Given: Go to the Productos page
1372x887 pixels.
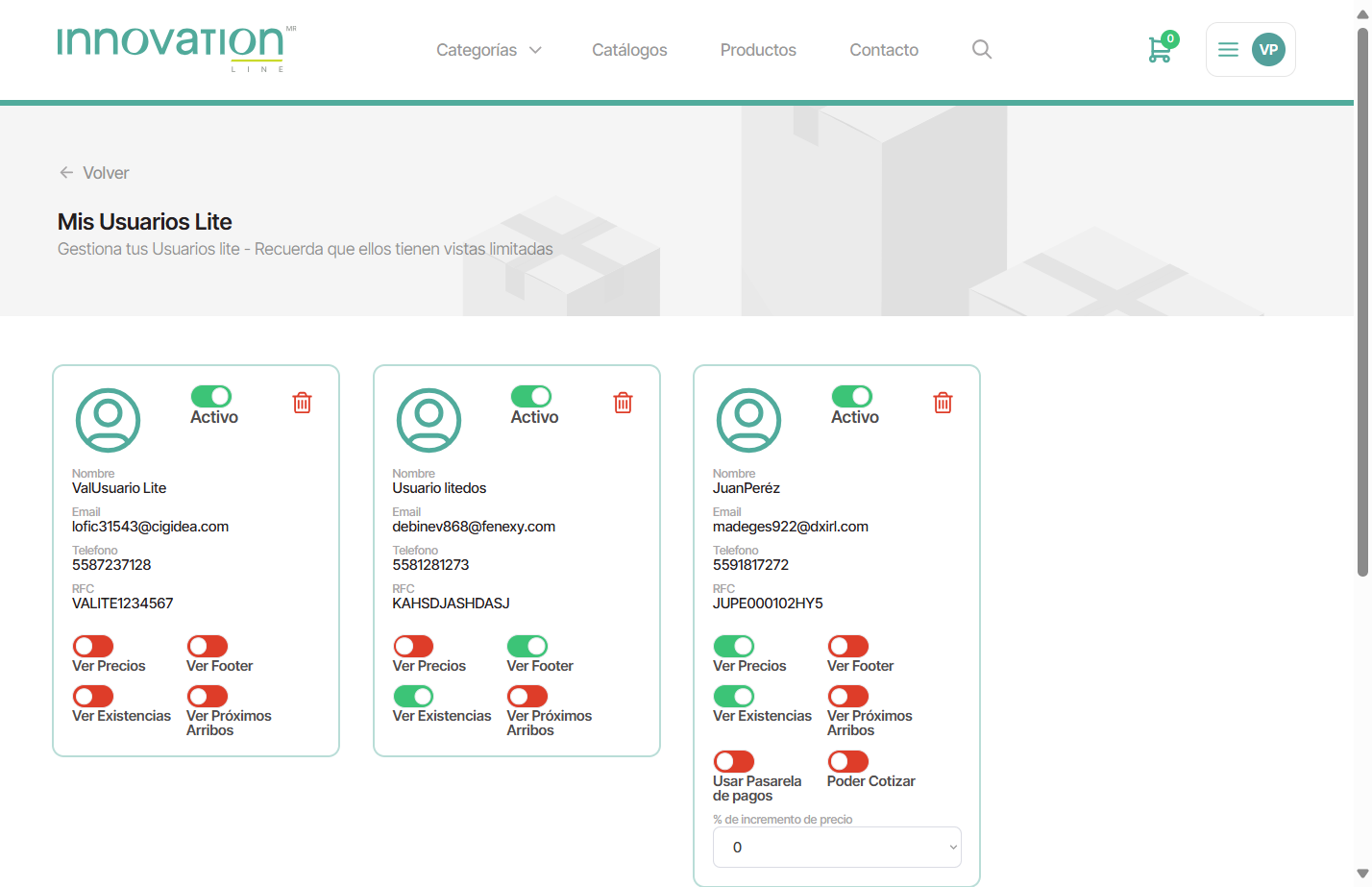Looking at the screenshot, I should [x=758, y=50].
